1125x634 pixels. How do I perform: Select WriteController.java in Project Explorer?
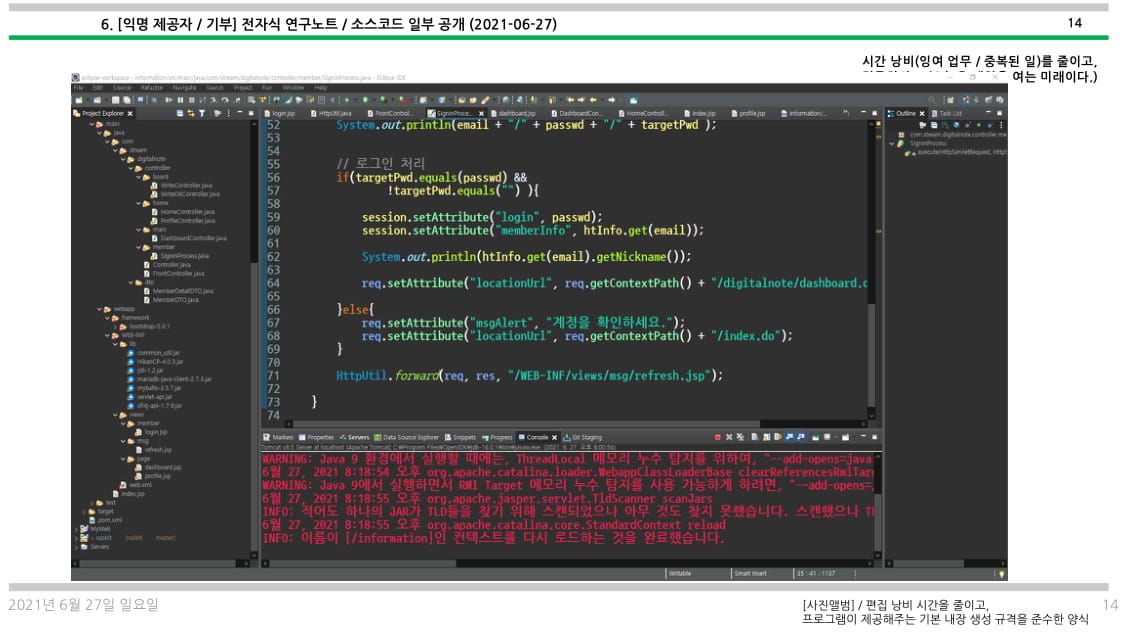[x=181, y=185]
